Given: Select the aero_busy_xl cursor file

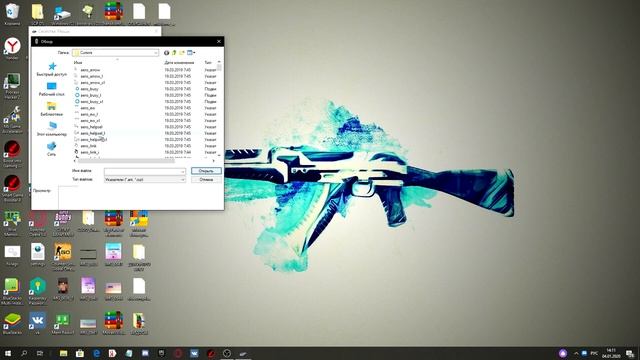Looking at the screenshot, I should click(91, 101).
